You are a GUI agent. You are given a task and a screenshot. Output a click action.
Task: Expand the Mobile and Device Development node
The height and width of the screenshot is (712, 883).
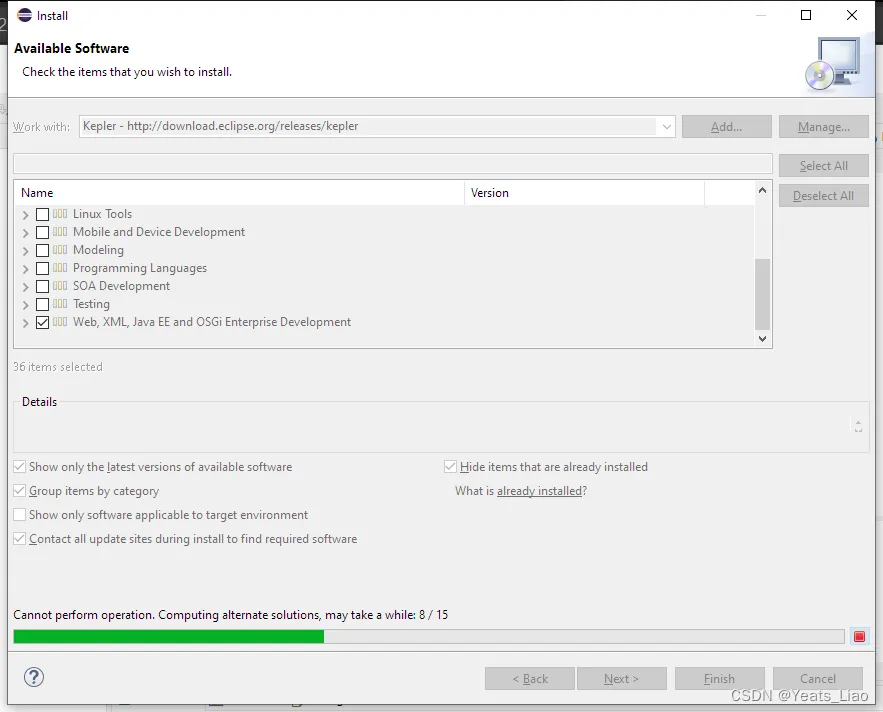tap(25, 233)
